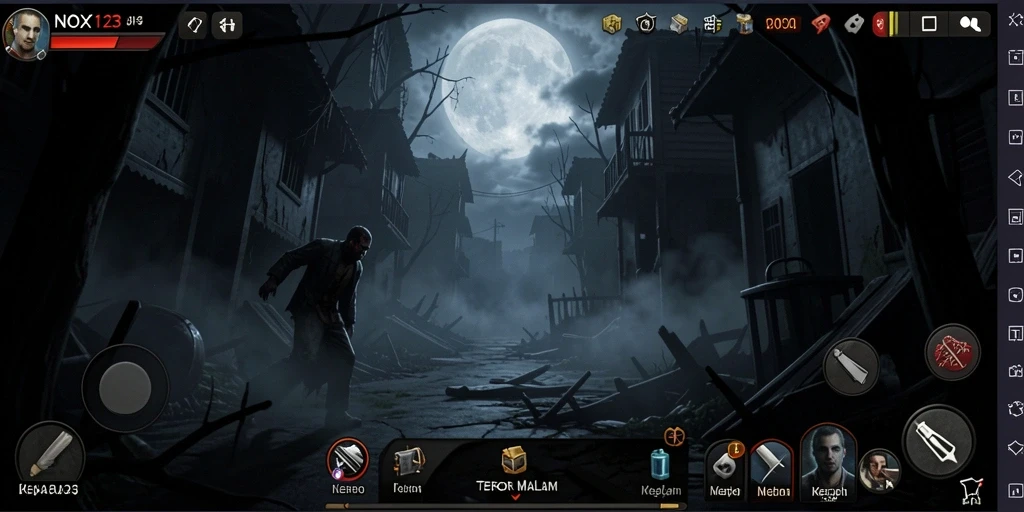Screen dimensions: 1024x512
Task: Open the NOX123 player portrait
Action: click(26, 34)
